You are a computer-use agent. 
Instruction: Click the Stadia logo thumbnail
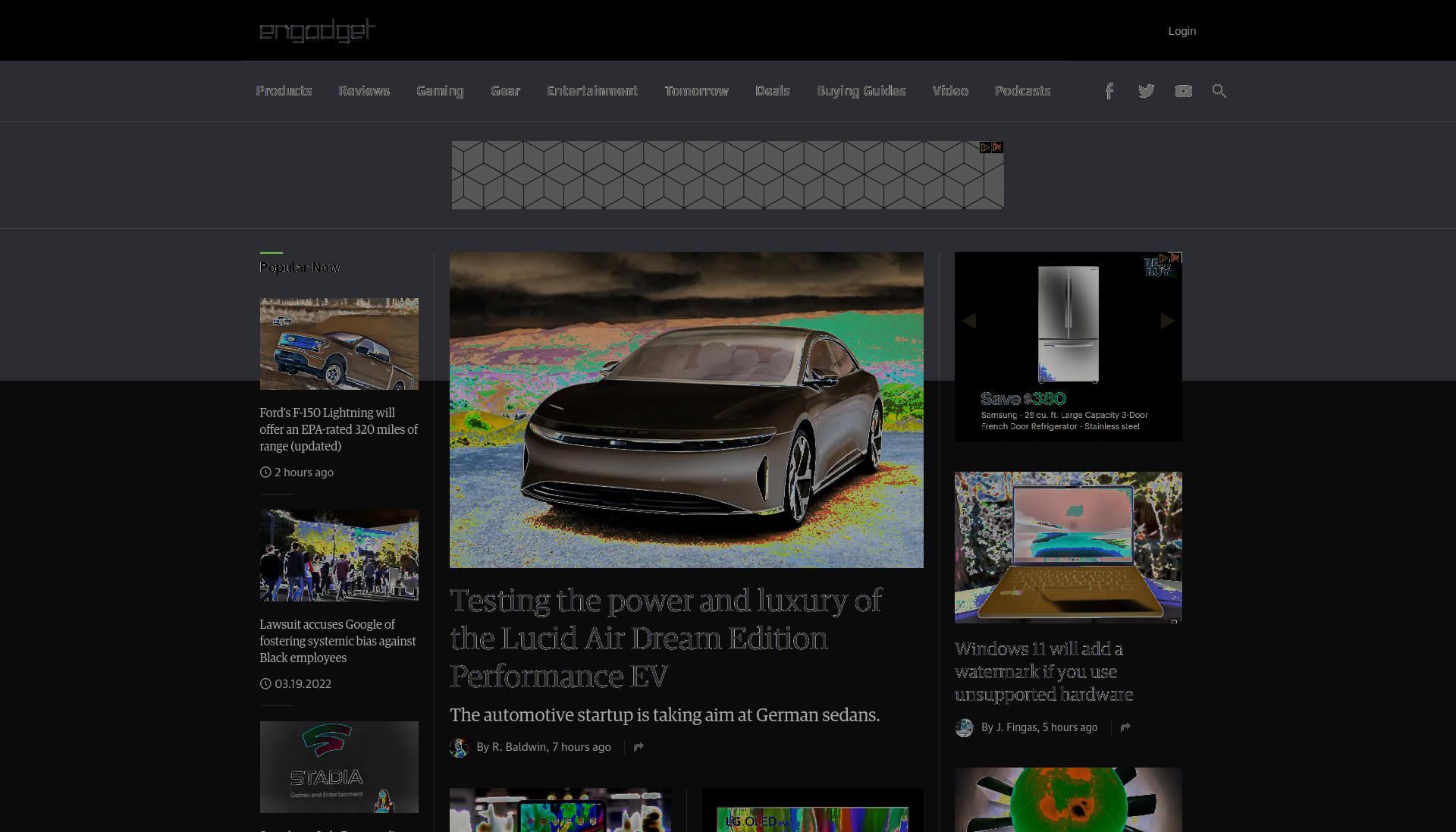pyautogui.click(x=339, y=767)
